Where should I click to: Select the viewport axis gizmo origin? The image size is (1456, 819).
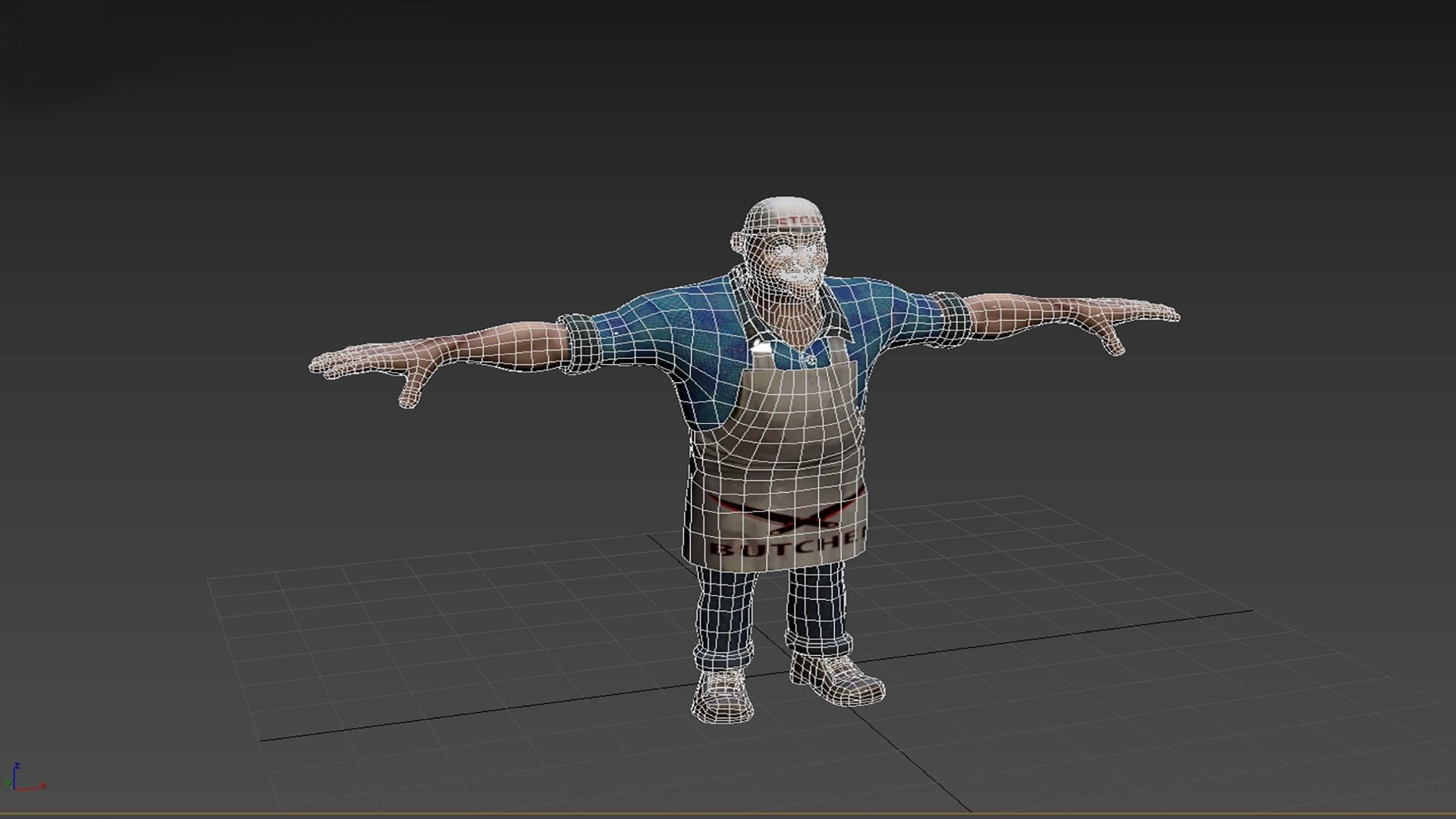coord(14,789)
